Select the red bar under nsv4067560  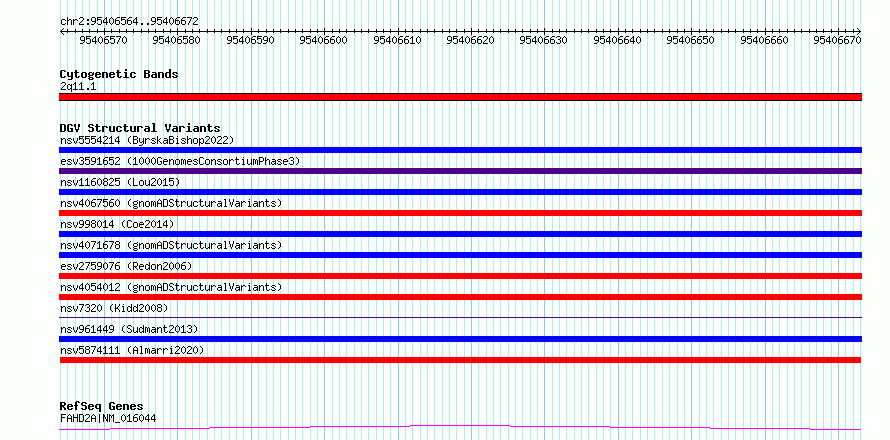click(460, 213)
